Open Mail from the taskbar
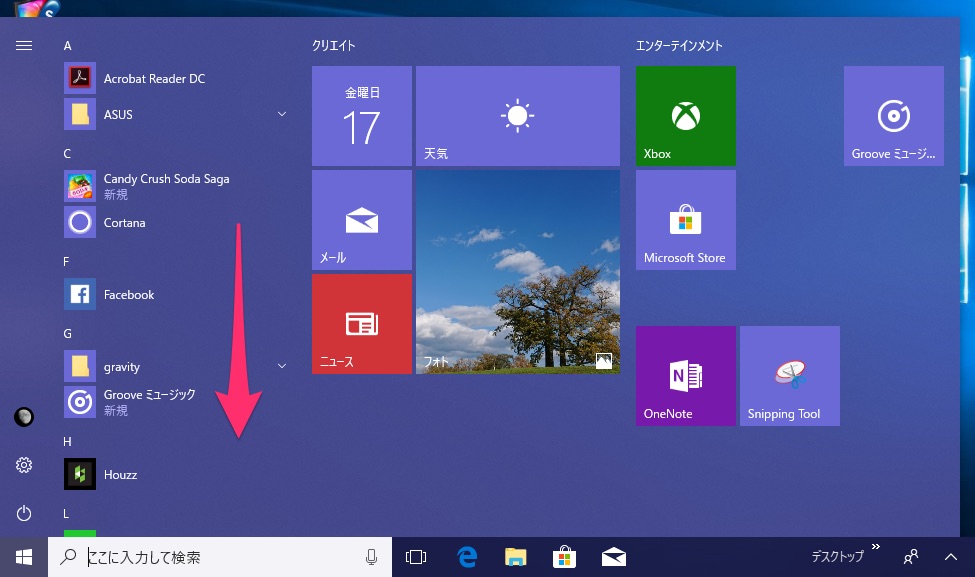Screen dimensions: 975x577 point(614,557)
